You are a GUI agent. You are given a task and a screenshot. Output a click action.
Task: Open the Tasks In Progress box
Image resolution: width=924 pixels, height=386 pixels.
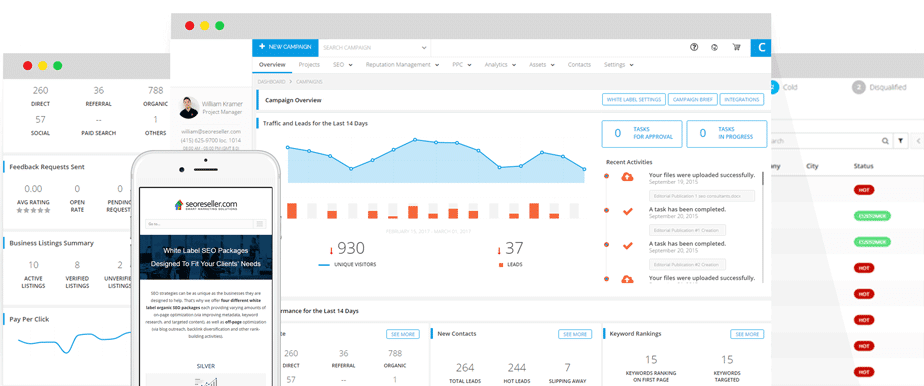[727, 134]
